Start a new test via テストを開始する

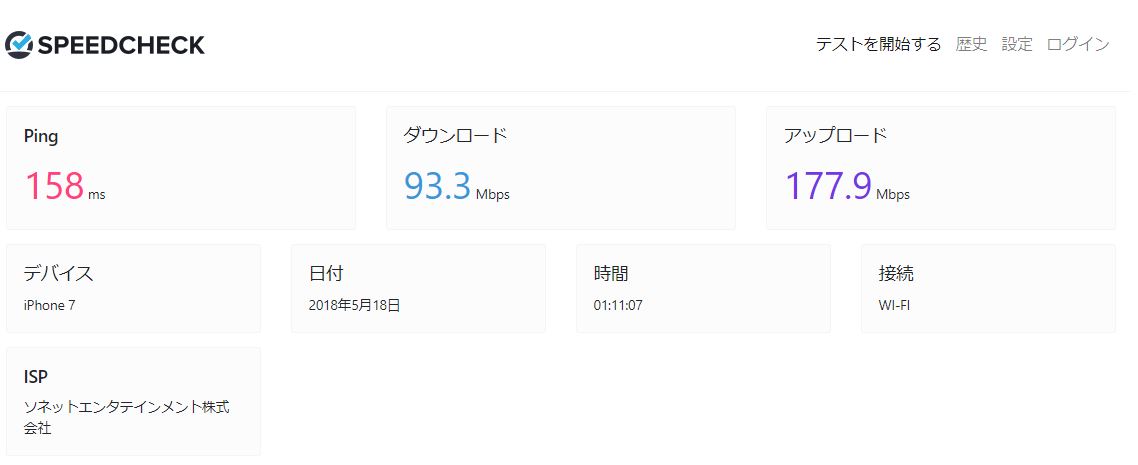point(878,44)
